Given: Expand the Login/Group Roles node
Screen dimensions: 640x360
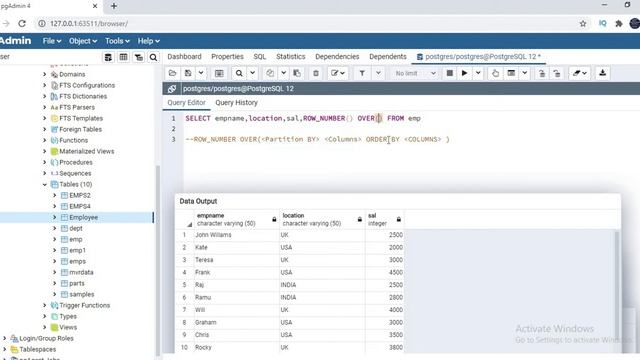Looking at the screenshot, I should pos(4,338).
